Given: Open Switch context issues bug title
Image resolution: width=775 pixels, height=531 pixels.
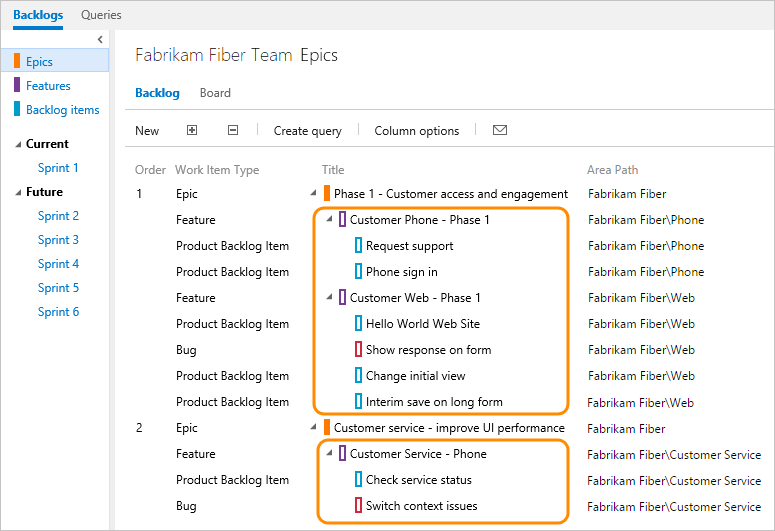Looking at the screenshot, I should coord(422,506).
